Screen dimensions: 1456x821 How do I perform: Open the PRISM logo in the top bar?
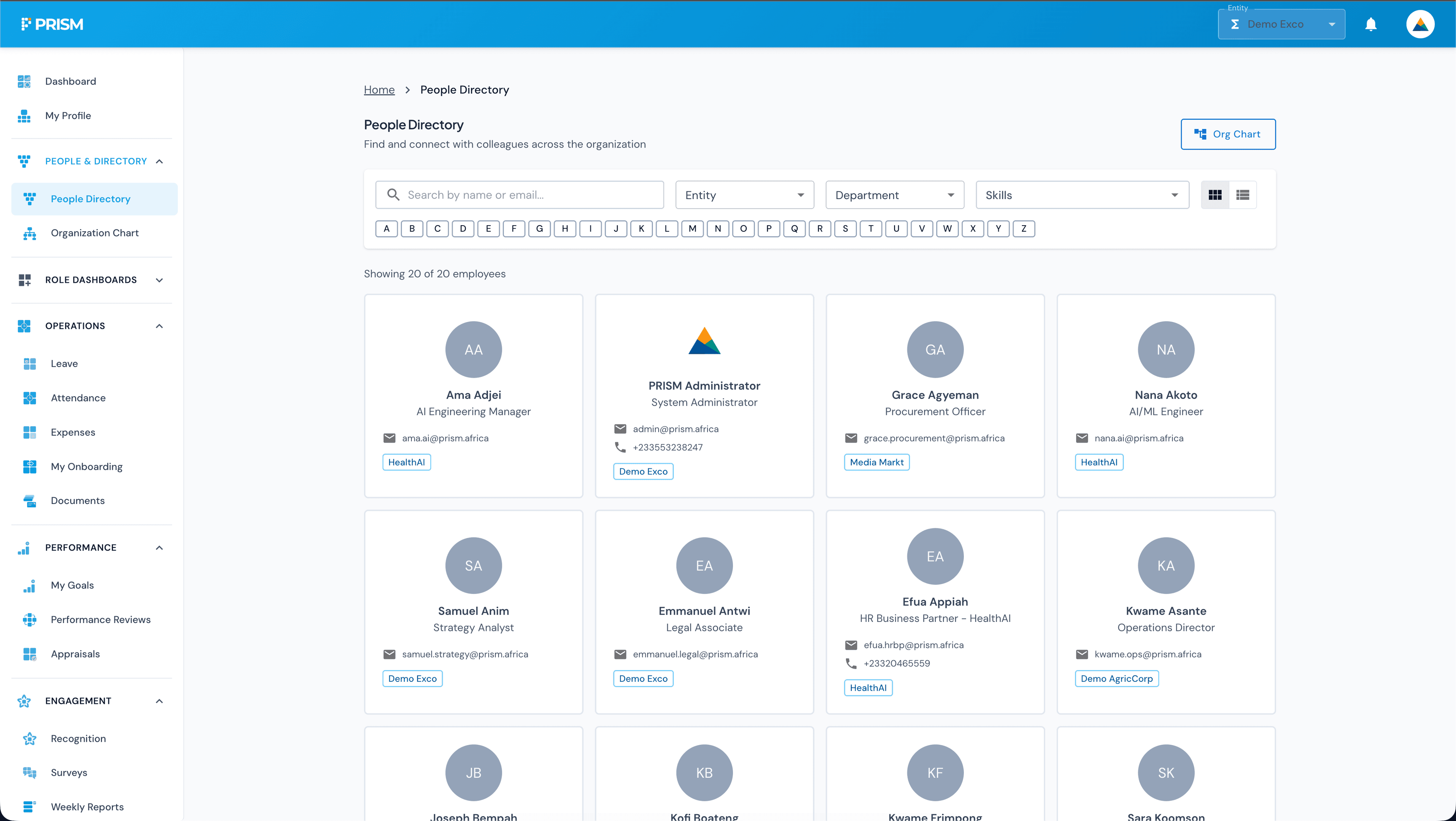(53, 24)
